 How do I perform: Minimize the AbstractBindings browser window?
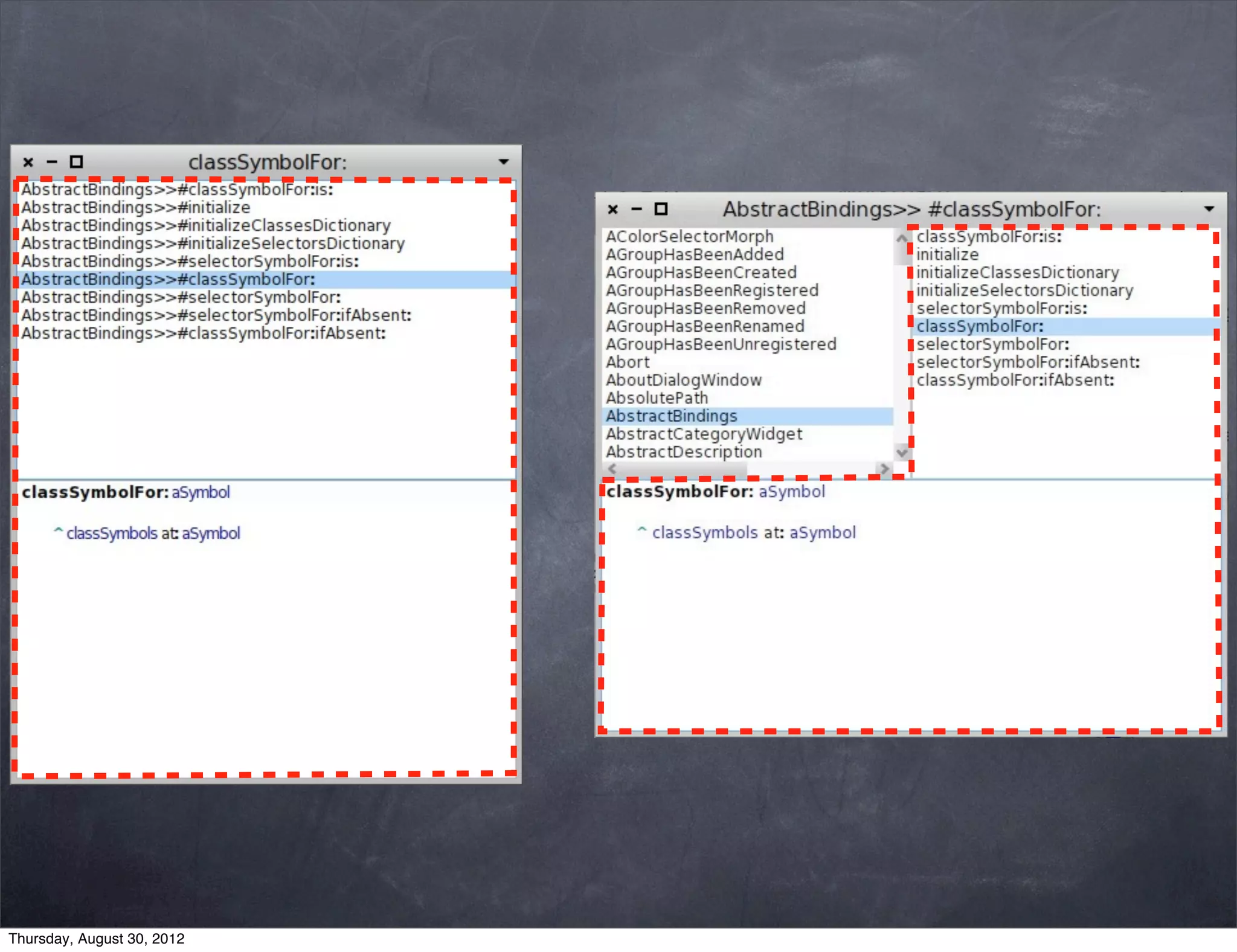[637, 209]
